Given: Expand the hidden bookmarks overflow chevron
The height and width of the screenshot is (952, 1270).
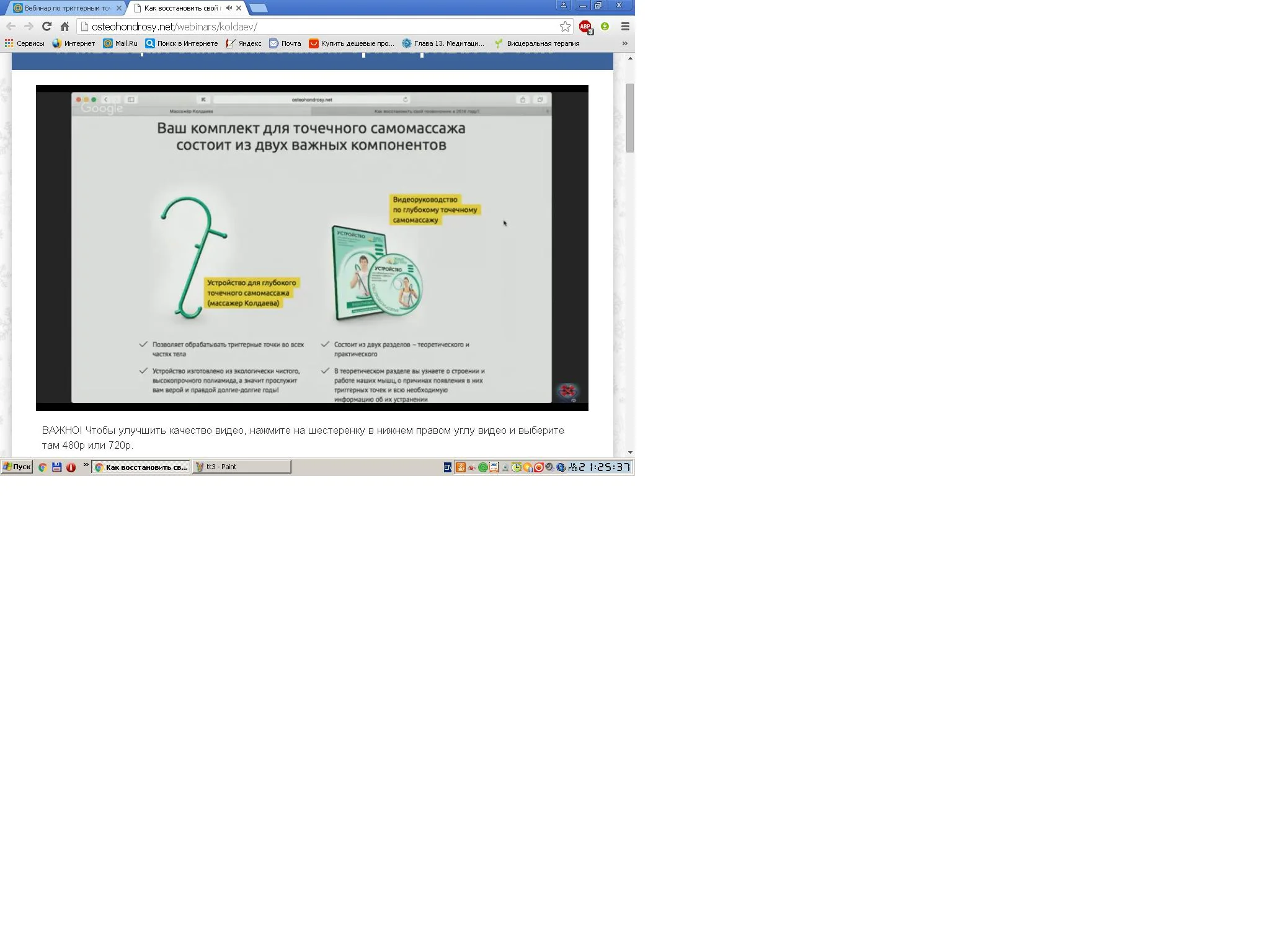Looking at the screenshot, I should (x=624, y=43).
